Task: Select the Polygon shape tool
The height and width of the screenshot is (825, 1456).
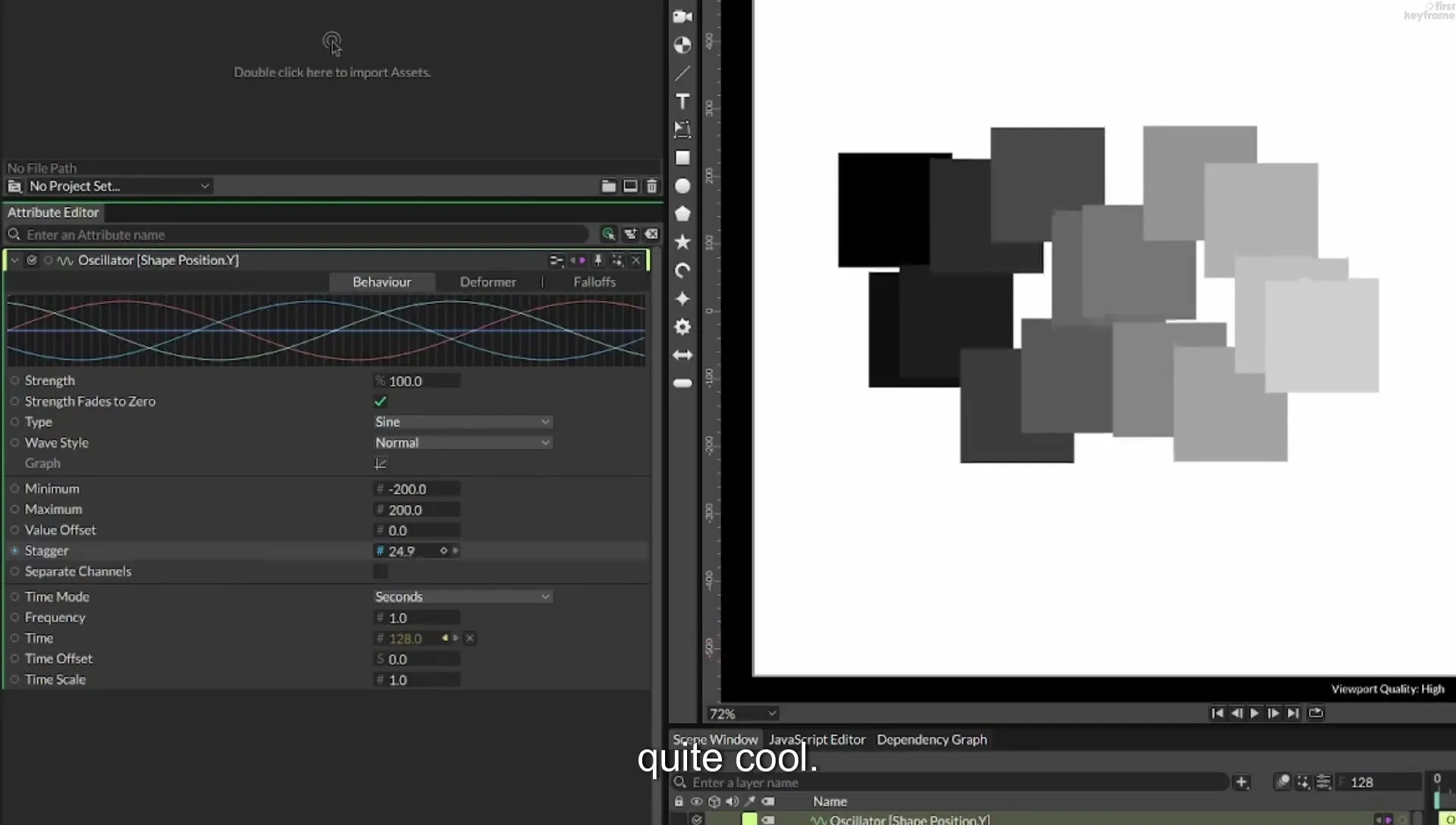Action: tap(682, 214)
